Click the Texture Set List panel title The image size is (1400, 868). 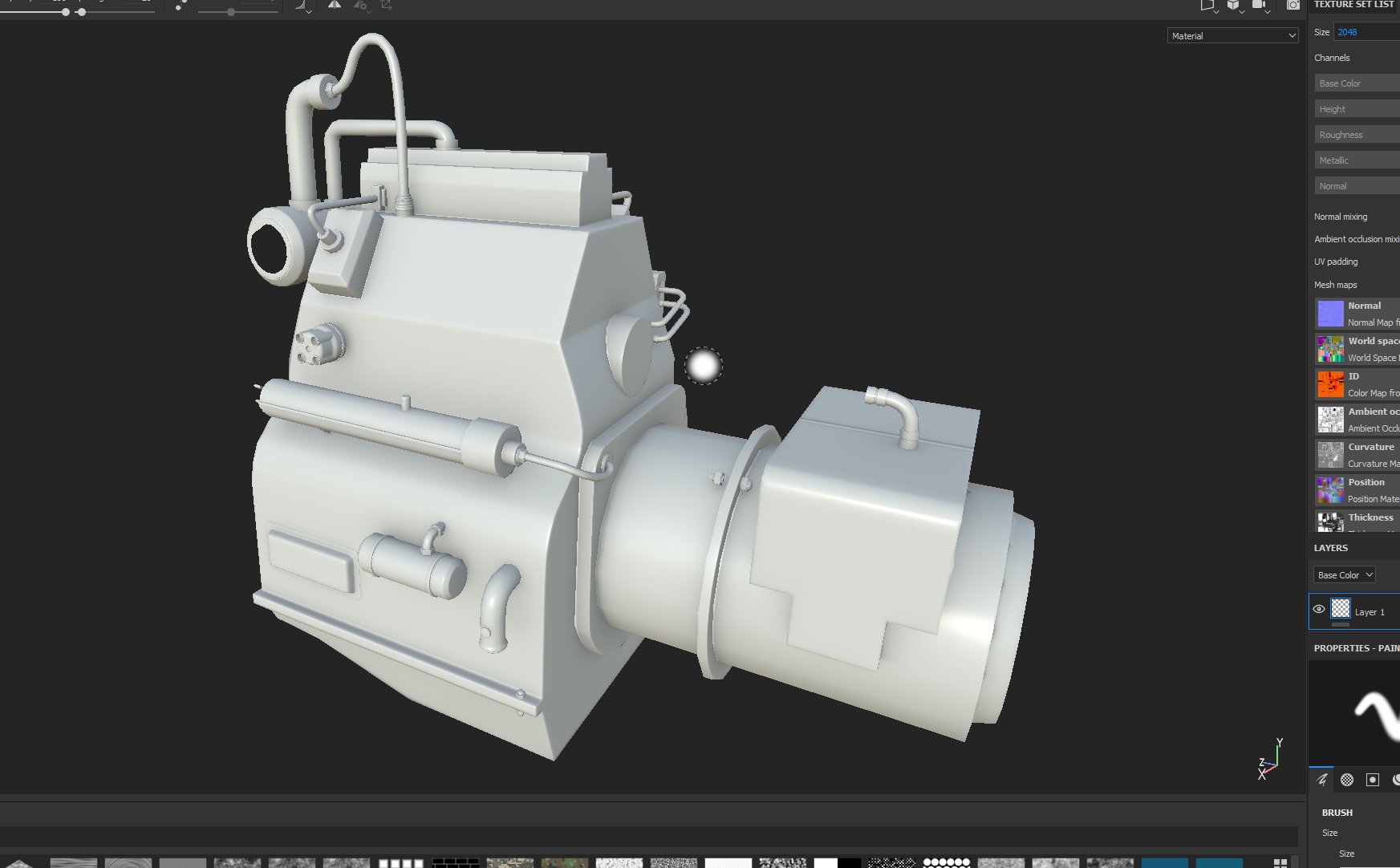point(1353,5)
